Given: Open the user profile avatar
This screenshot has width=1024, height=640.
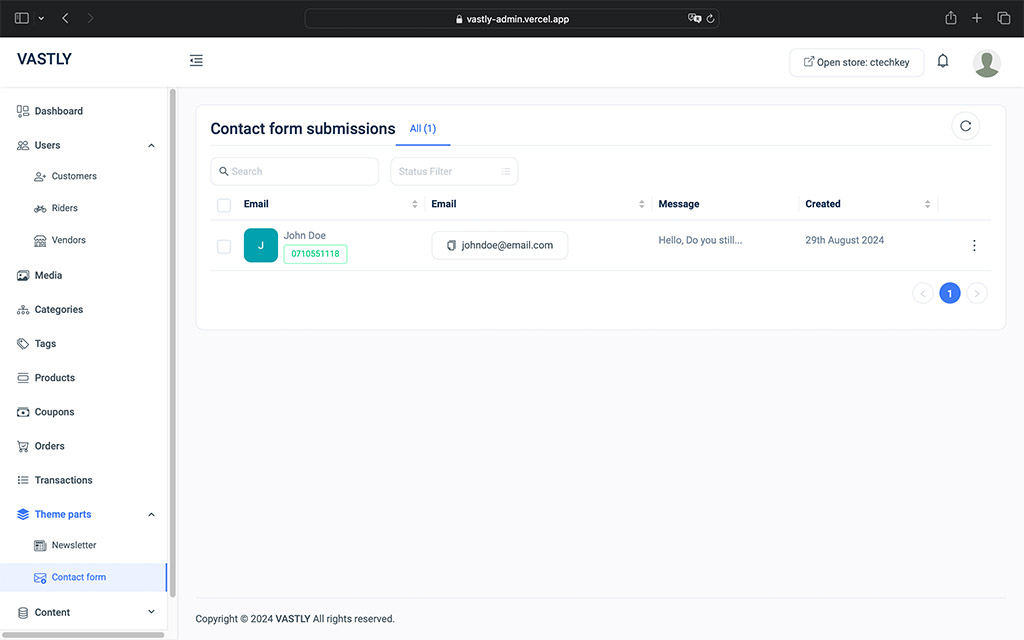Looking at the screenshot, I should (986, 63).
